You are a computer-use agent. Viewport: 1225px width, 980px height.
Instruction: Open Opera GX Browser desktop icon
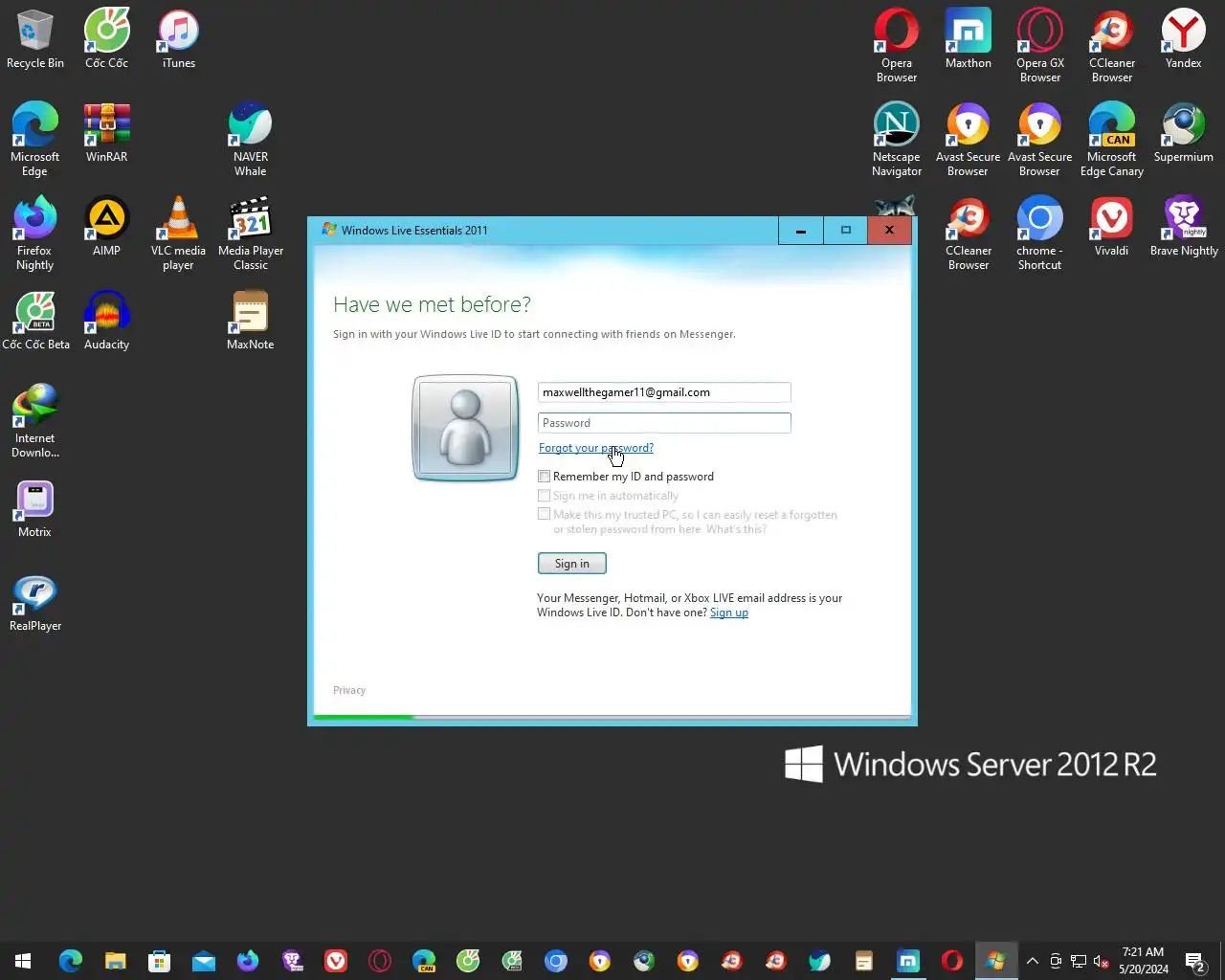(1040, 46)
